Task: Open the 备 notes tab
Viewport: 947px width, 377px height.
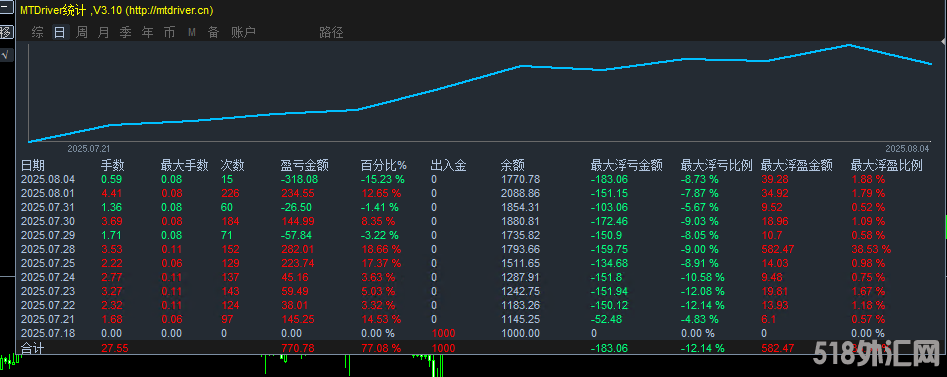Action: tap(214, 33)
